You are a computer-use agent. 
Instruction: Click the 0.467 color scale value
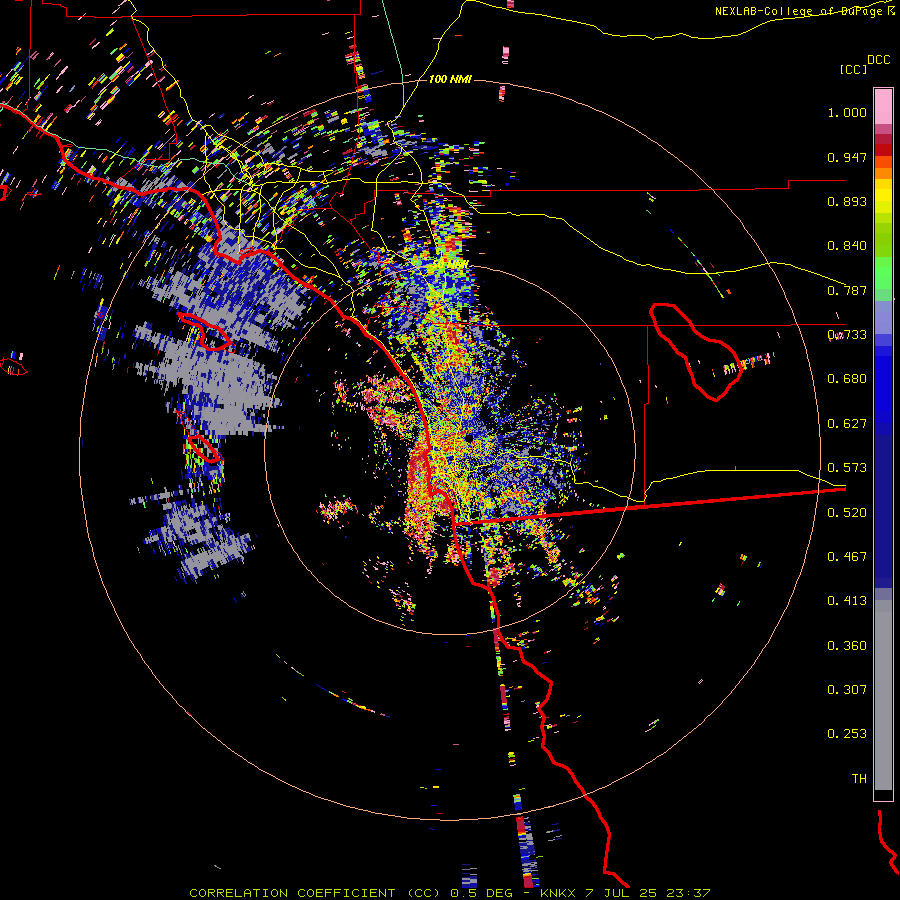(x=847, y=557)
